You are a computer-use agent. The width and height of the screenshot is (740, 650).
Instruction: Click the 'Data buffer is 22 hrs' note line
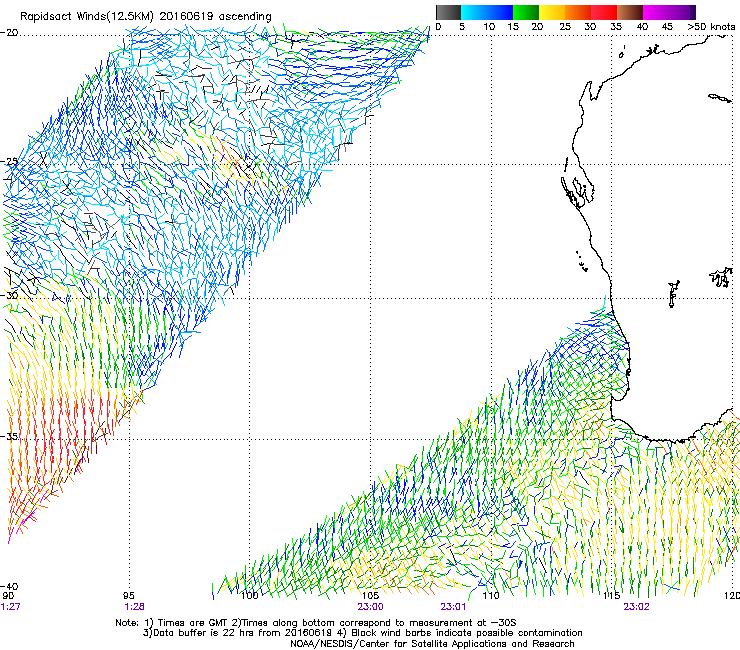click(x=362, y=633)
